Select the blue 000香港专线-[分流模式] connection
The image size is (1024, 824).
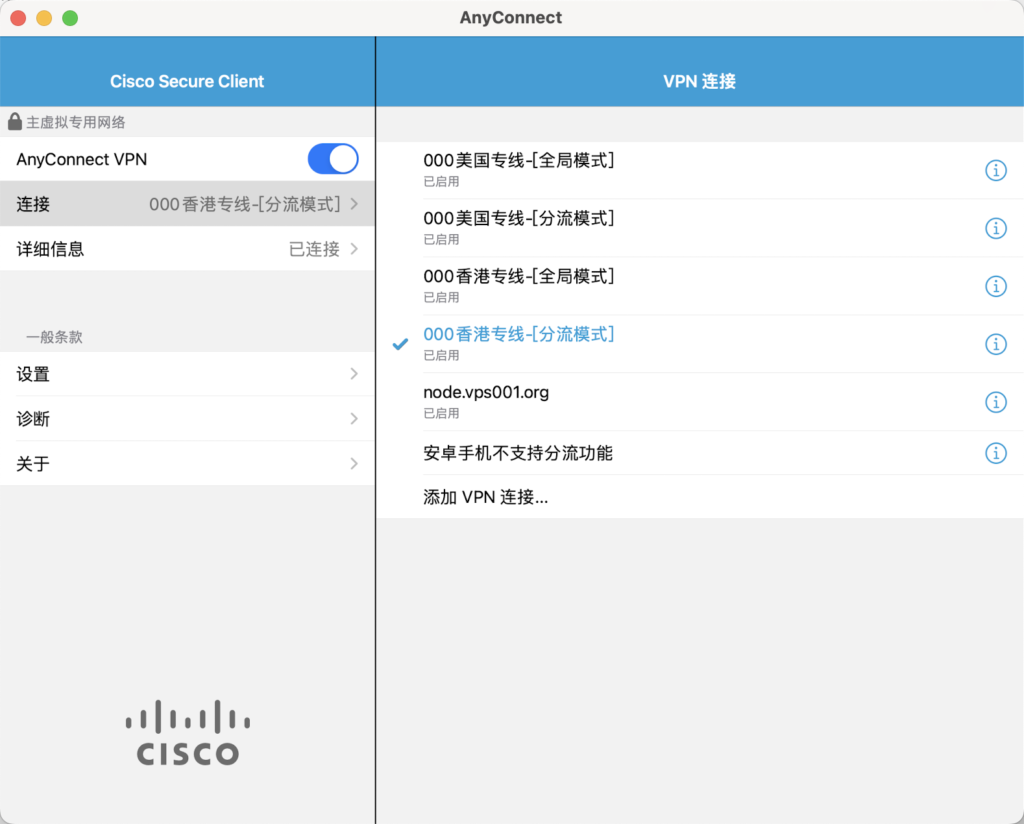point(699,344)
